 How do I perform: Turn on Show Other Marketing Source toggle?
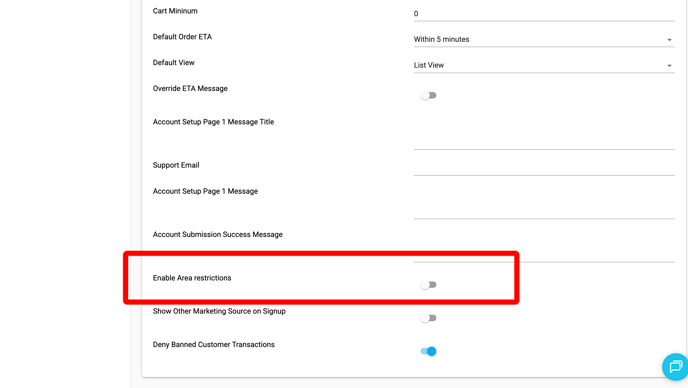tap(428, 318)
